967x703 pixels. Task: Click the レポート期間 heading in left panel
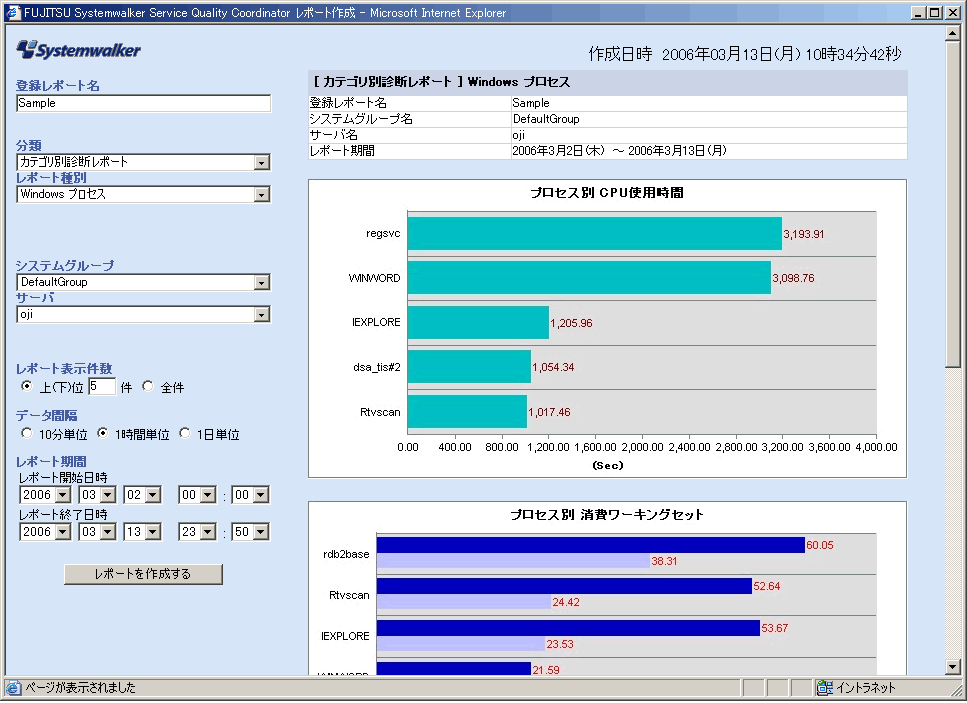tap(51, 462)
